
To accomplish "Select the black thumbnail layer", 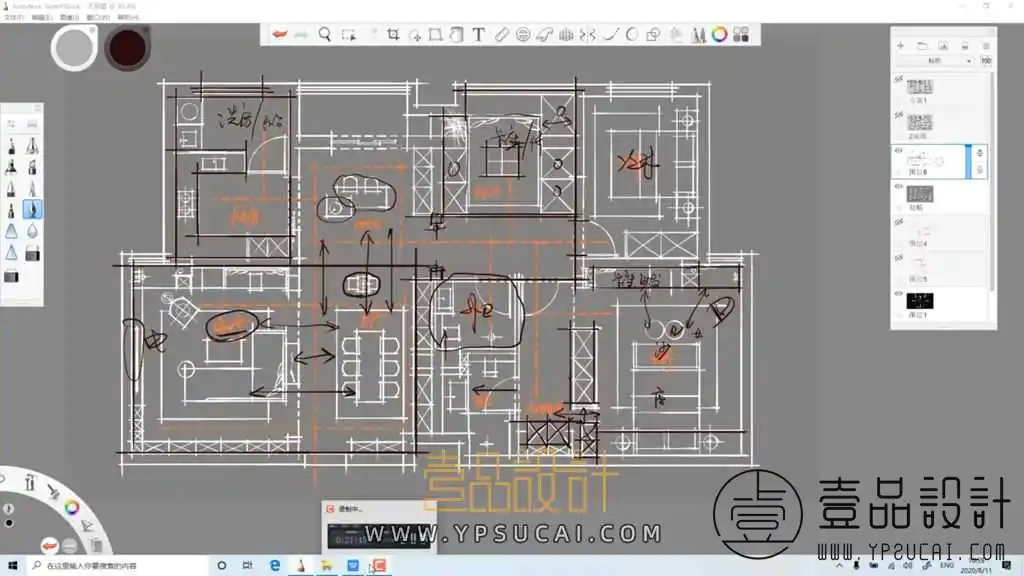I will (x=920, y=301).
